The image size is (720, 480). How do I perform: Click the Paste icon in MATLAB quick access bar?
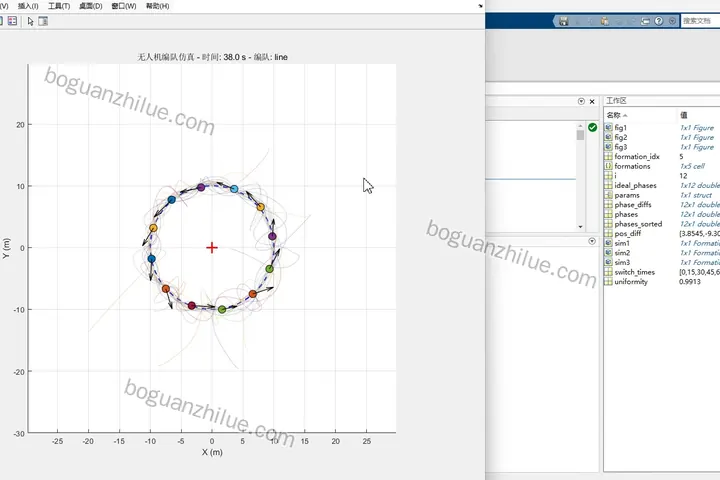[605, 21]
